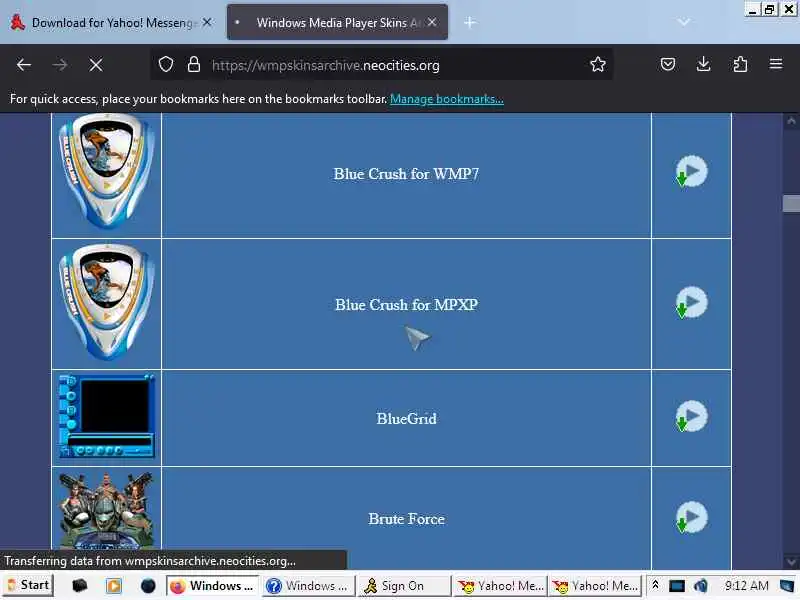Download the Blue Crush for MPXP skin
This screenshot has width=800, height=600.
coord(691,303)
